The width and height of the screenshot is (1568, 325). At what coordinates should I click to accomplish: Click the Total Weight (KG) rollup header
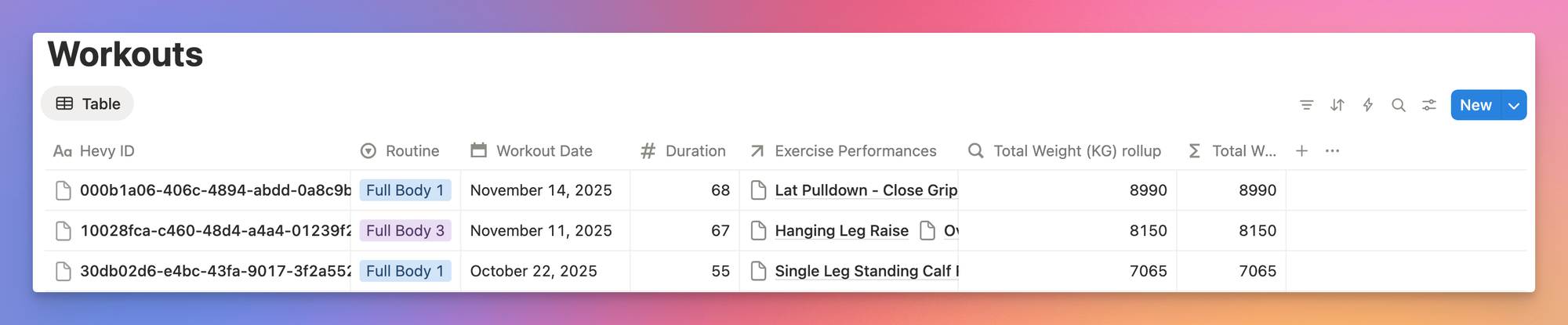pyautogui.click(x=1065, y=151)
